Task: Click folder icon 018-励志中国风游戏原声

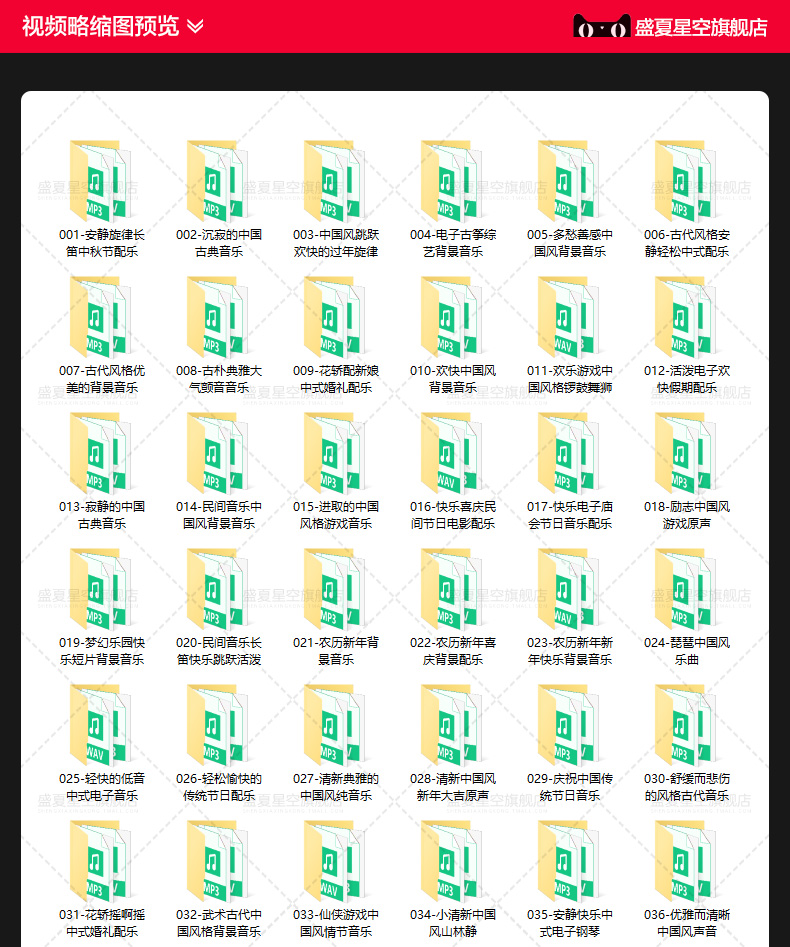Action: (x=686, y=453)
